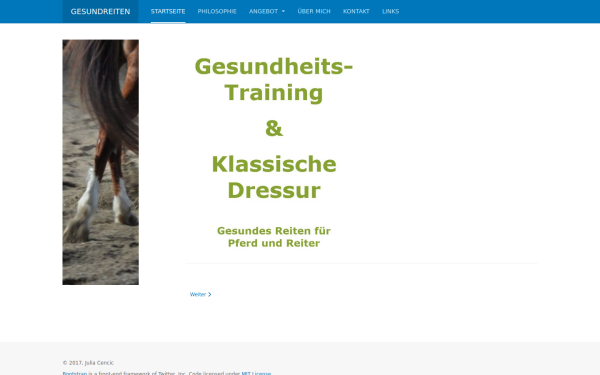The image size is (600, 375).
Task: Navigate to the KONTAKT page
Action: tap(356, 11)
